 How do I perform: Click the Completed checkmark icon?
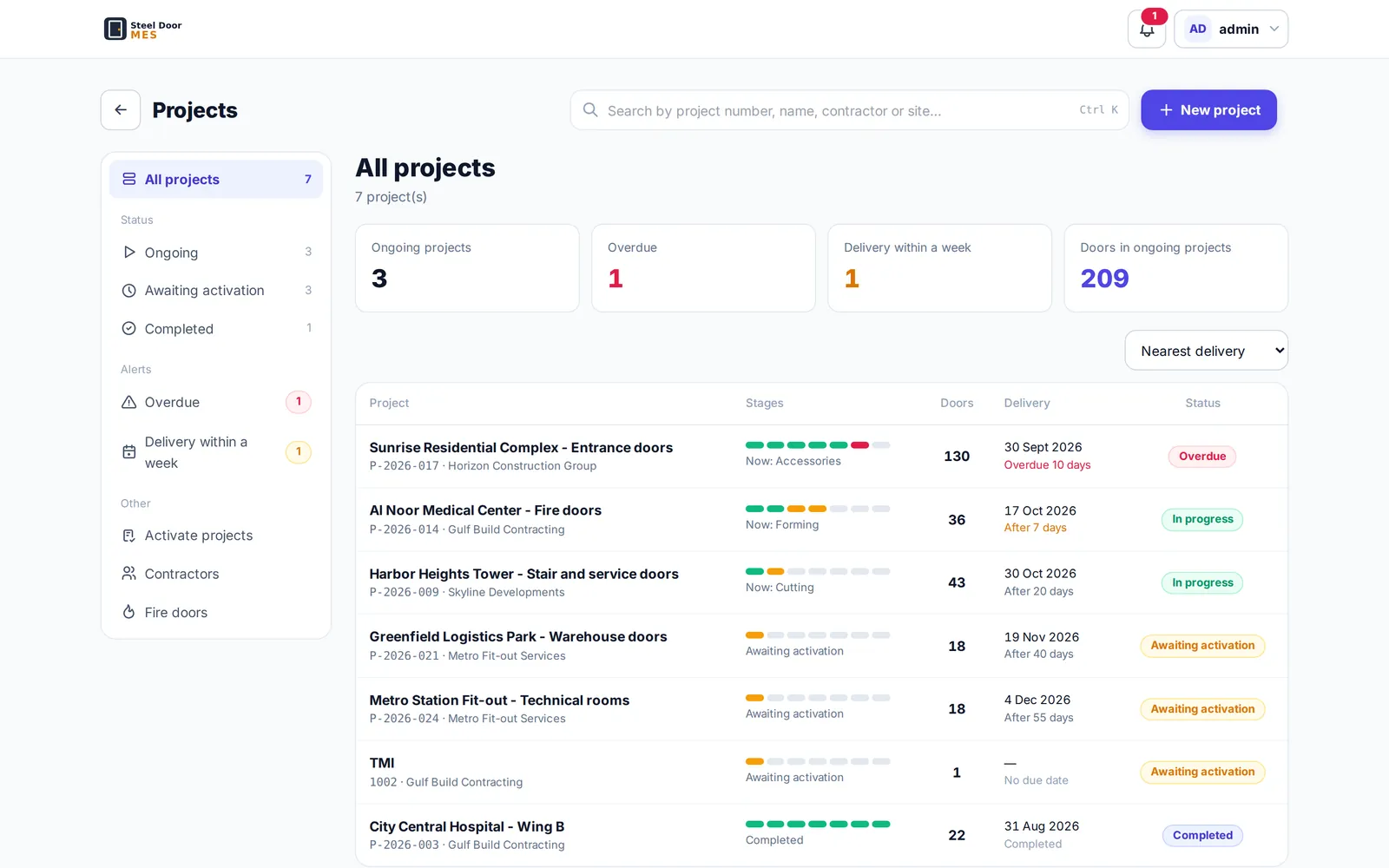(x=129, y=329)
